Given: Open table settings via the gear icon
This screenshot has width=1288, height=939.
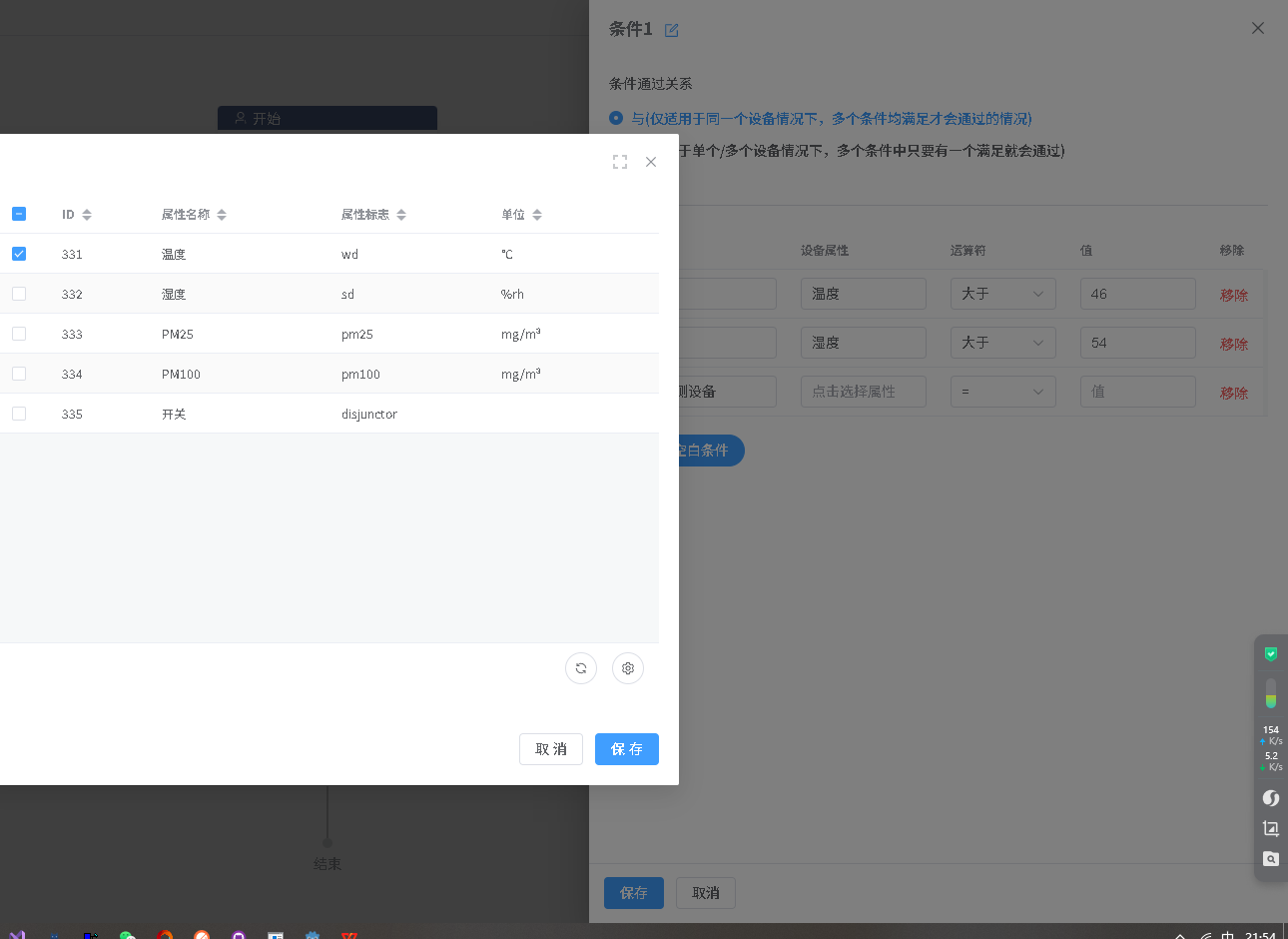Looking at the screenshot, I should 628,668.
